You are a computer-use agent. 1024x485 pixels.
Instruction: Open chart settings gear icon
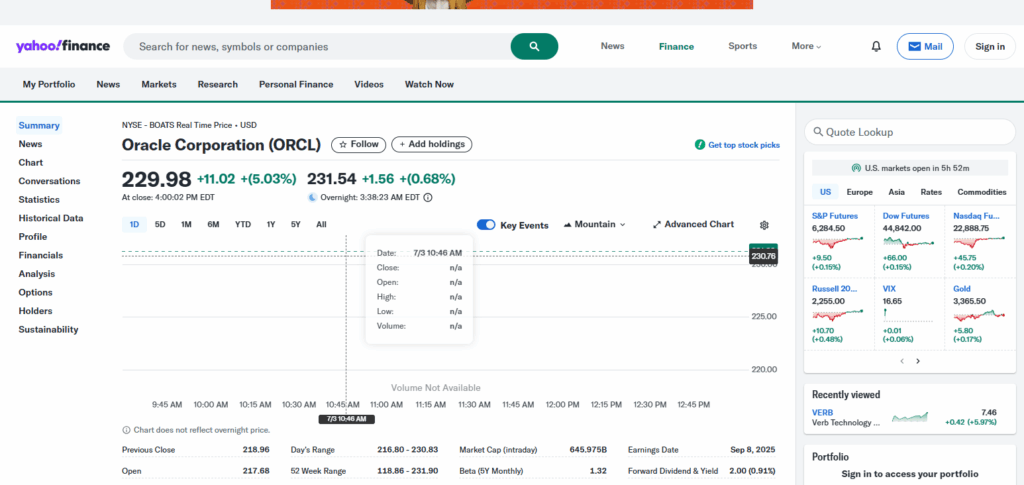764,225
